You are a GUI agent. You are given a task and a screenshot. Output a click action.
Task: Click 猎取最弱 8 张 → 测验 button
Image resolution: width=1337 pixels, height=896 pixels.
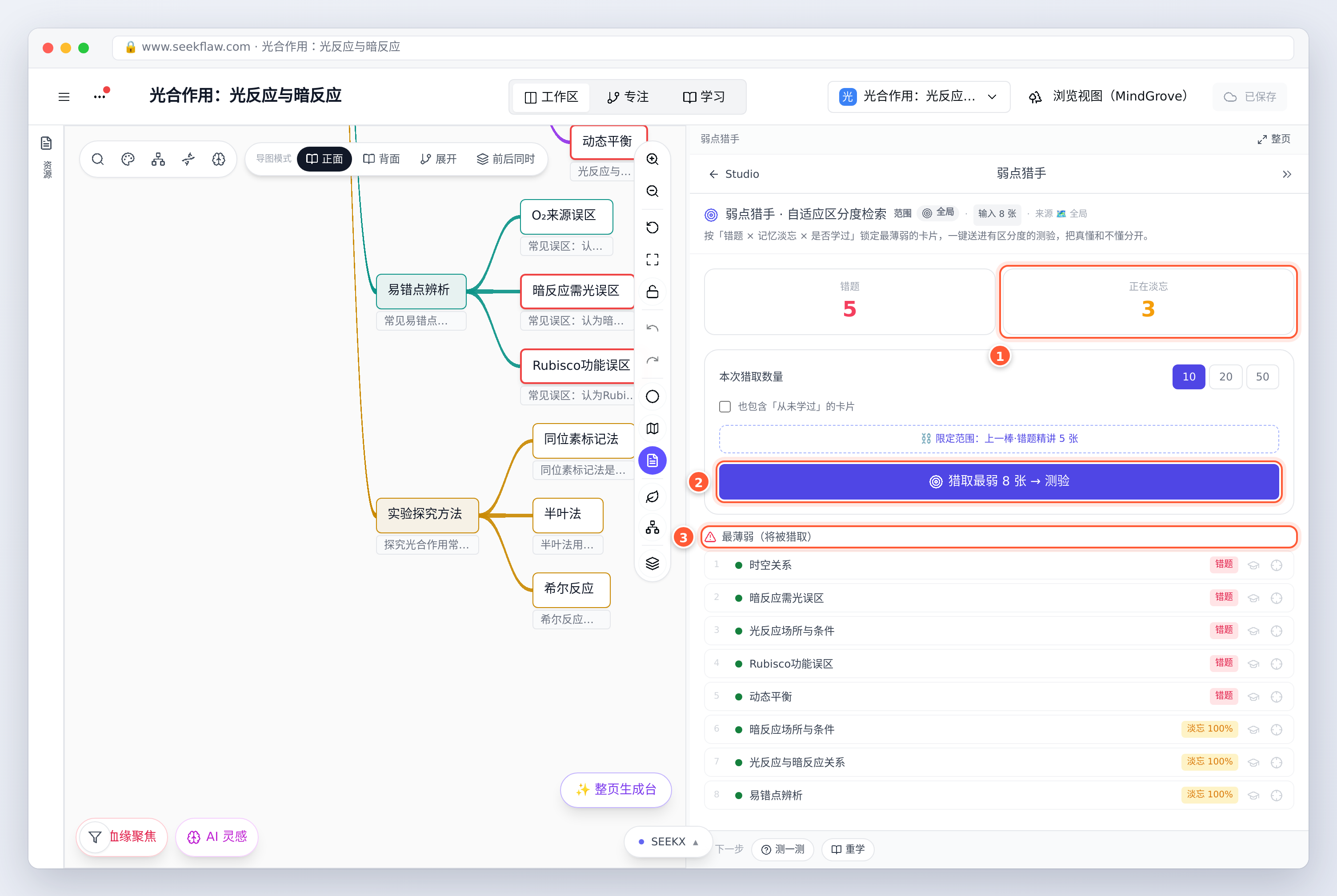click(999, 481)
